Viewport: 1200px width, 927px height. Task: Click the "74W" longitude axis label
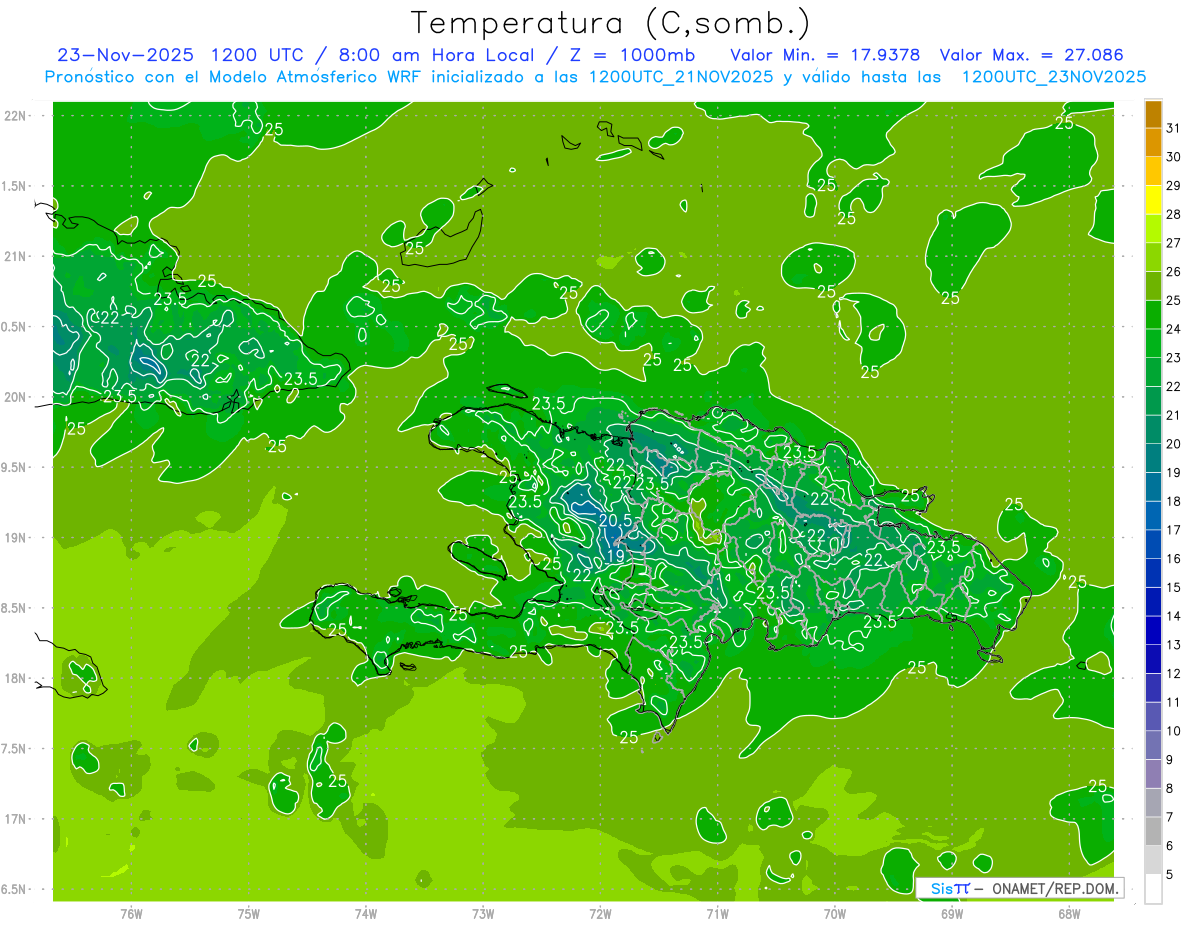366,913
